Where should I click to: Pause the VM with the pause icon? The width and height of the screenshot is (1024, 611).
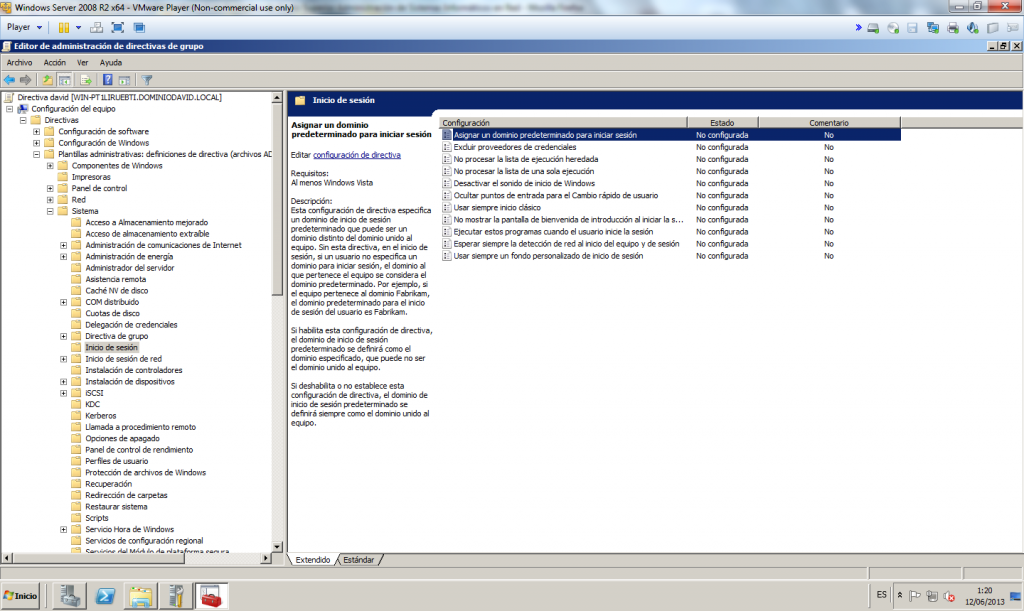click(x=64, y=27)
